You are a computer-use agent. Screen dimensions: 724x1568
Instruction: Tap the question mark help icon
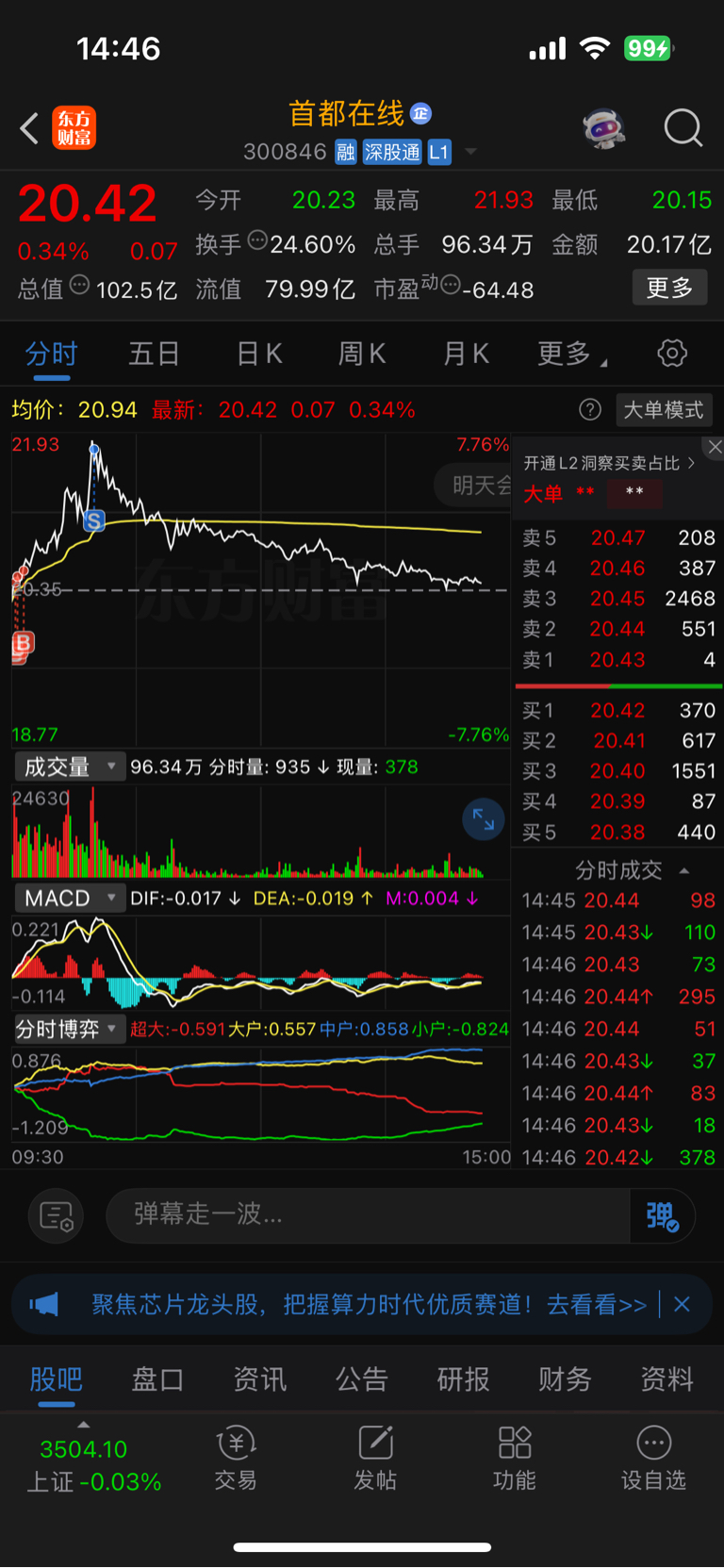pos(590,409)
